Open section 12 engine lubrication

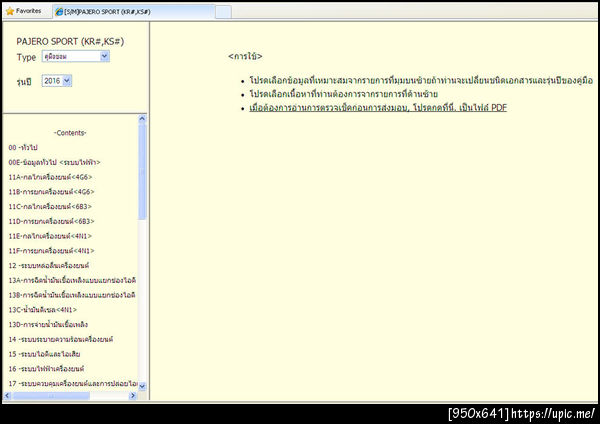[x=49, y=266]
